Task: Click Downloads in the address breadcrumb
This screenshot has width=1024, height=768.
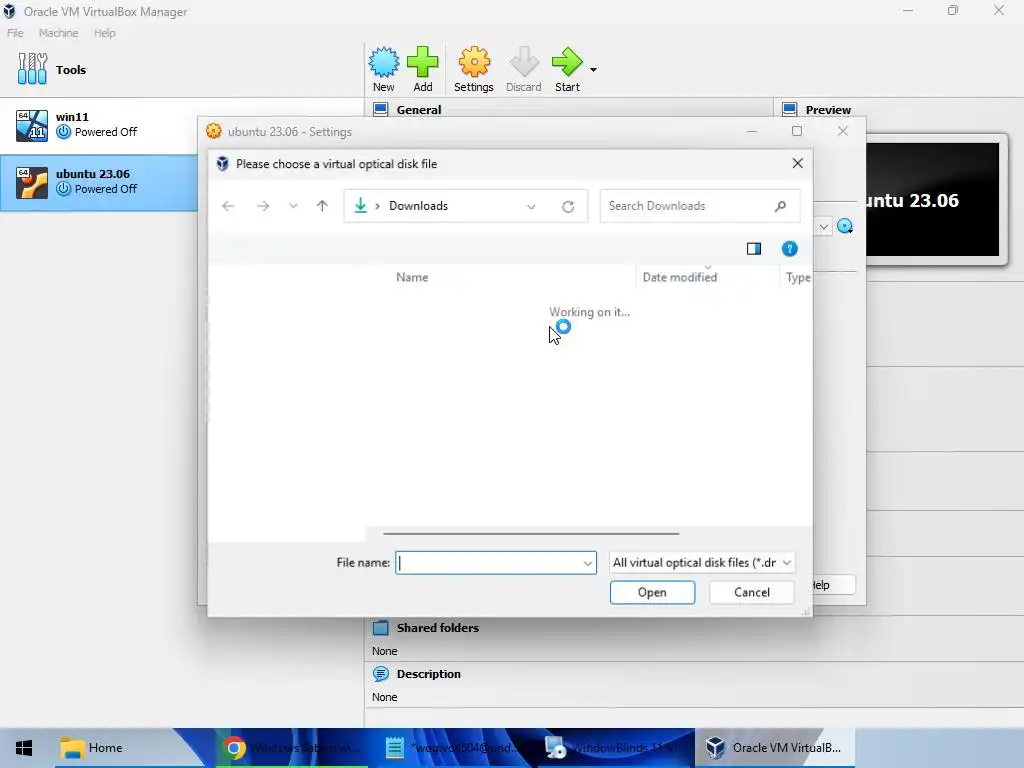Action: 419,206
